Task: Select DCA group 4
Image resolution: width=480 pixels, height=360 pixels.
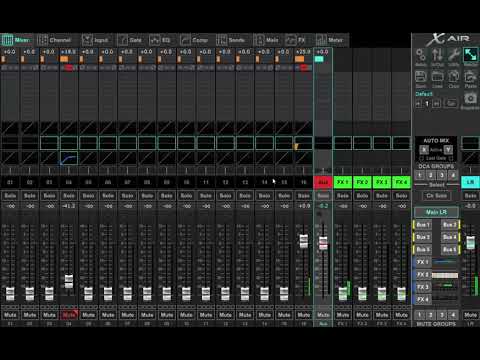Action: click(x=453, y=175)
